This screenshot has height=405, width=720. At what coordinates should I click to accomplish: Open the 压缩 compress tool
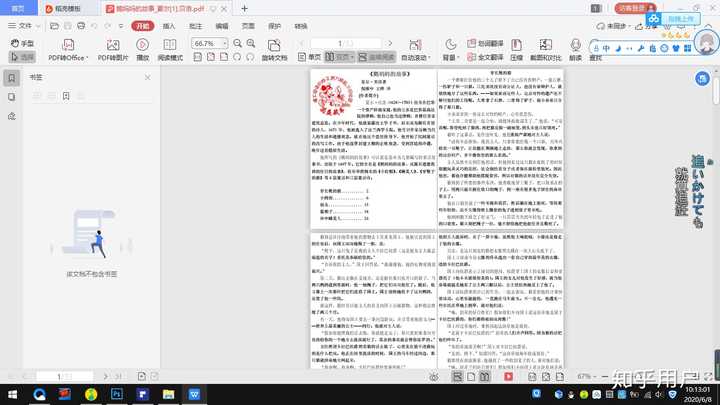(517, 50)
